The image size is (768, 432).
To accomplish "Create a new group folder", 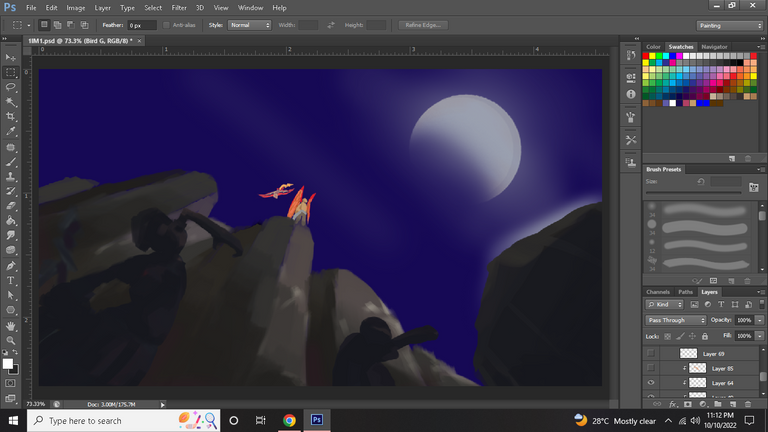I will click(x=718, y=404).
